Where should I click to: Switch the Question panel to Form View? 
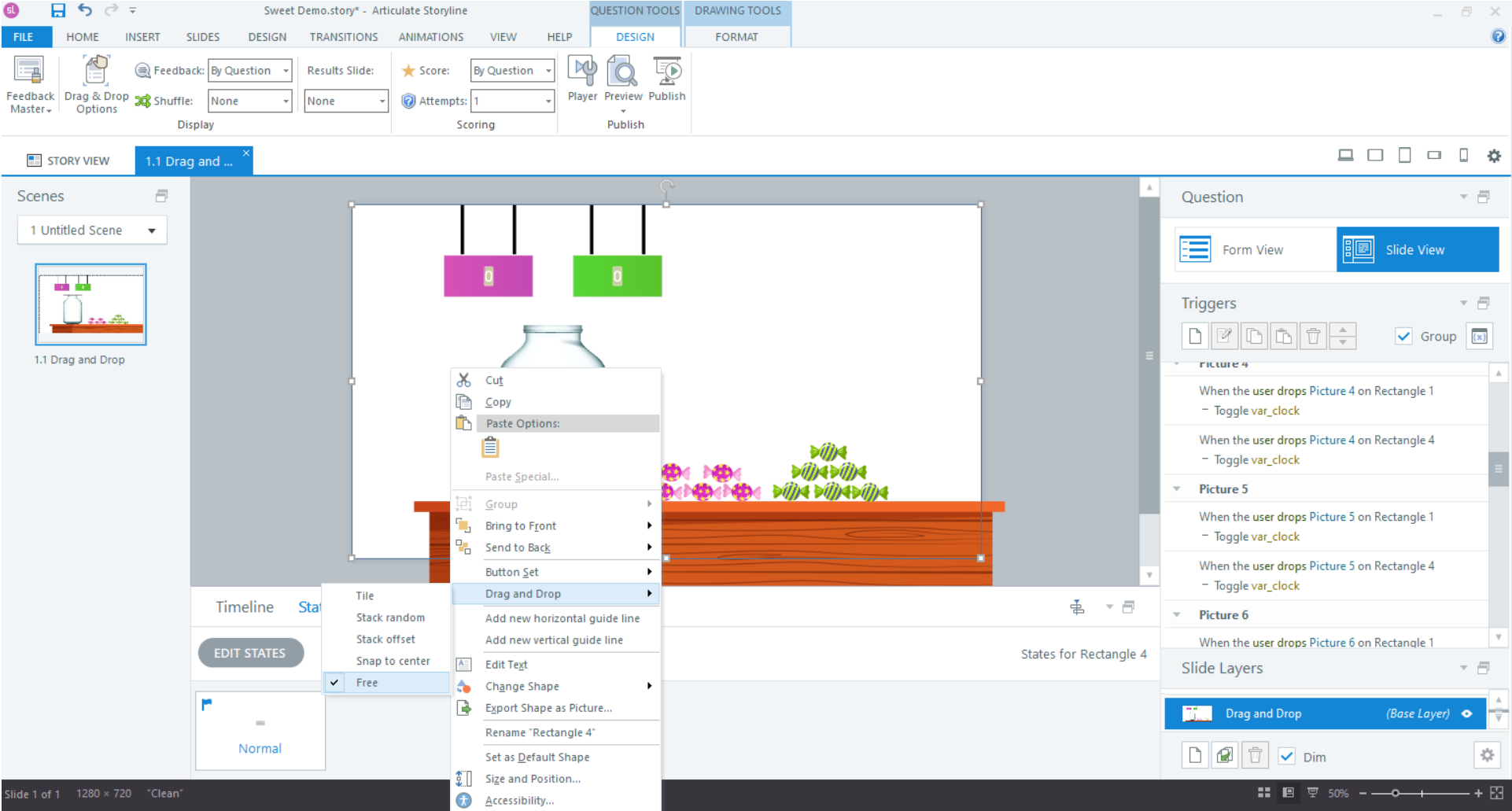point(1256,249)
